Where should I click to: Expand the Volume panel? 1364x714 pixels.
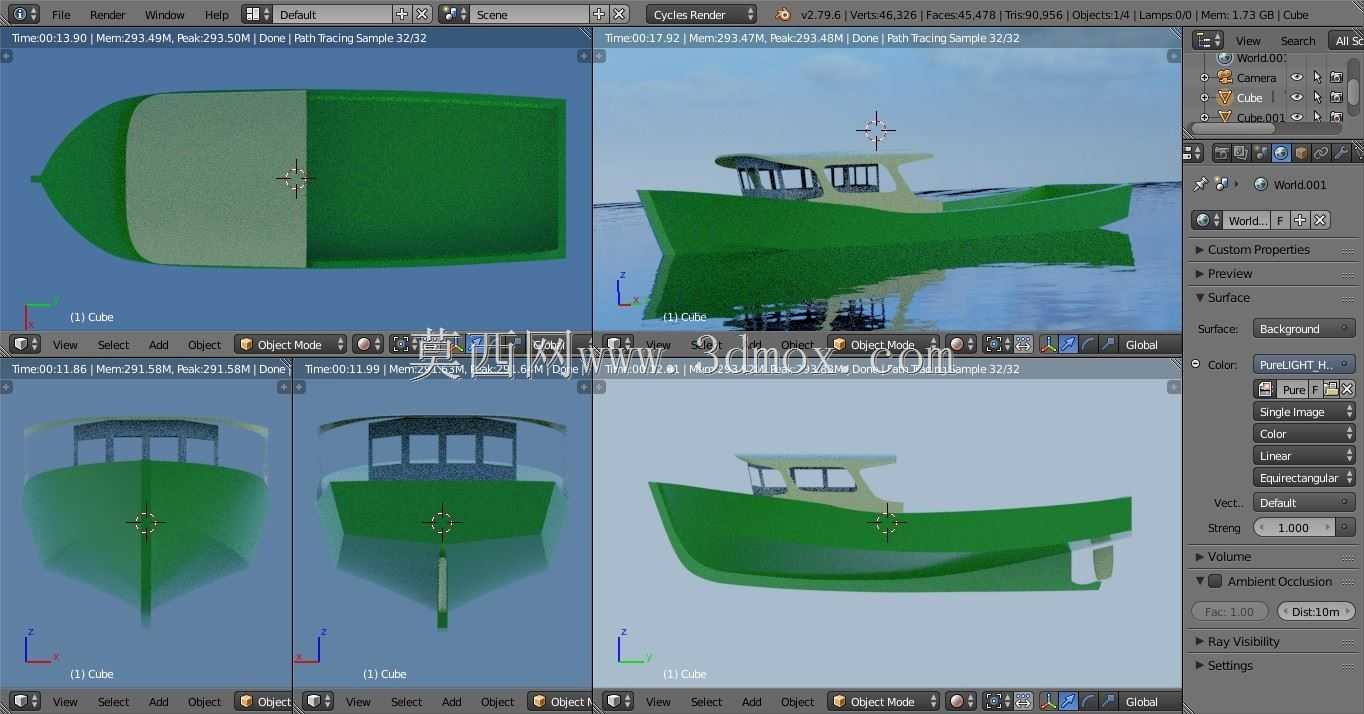(x=1229, y=556)
